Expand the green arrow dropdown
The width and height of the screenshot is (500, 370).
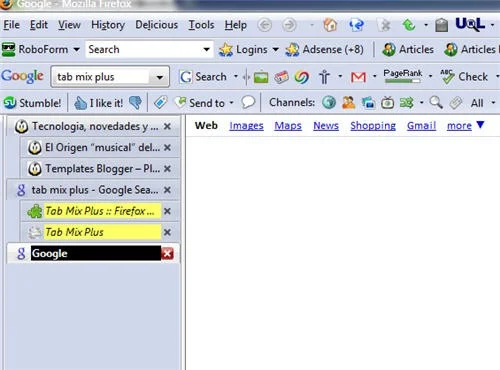click(x=426, y=25)
